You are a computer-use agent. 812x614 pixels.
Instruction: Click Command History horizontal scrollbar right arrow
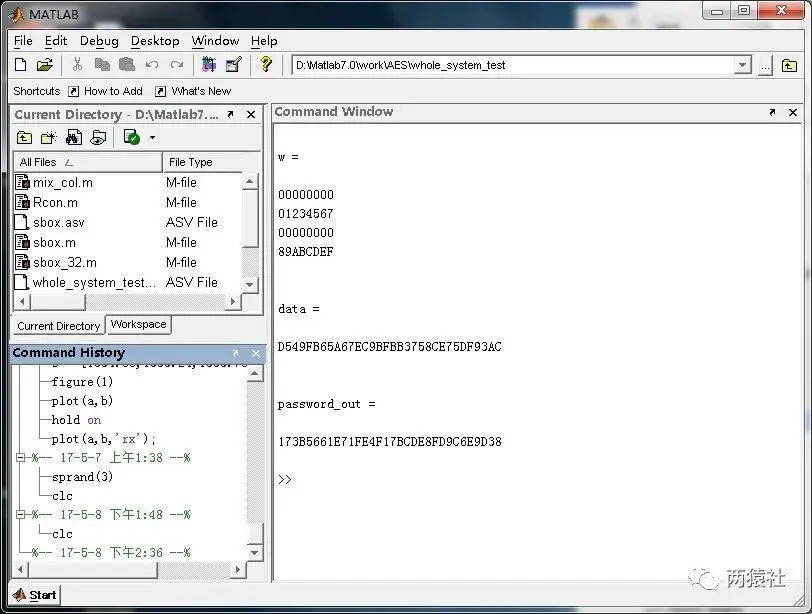coord(238,570)
